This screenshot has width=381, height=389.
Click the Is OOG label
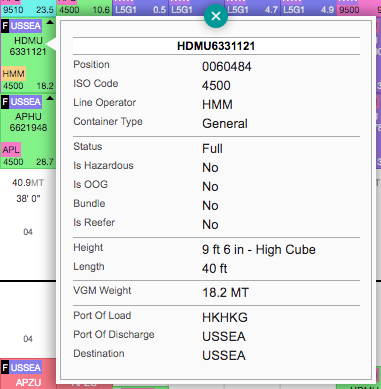[91, 185]
